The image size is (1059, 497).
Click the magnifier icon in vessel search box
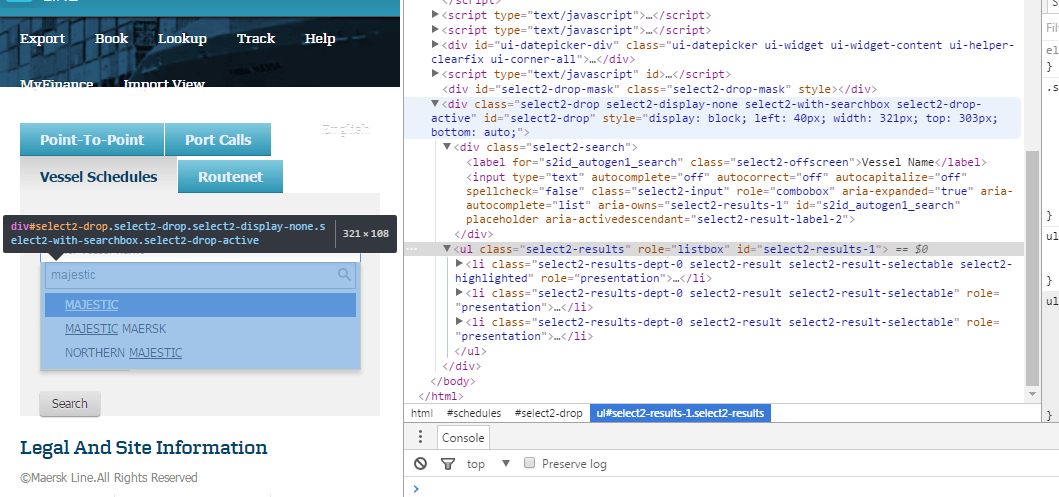pos(345,274)
